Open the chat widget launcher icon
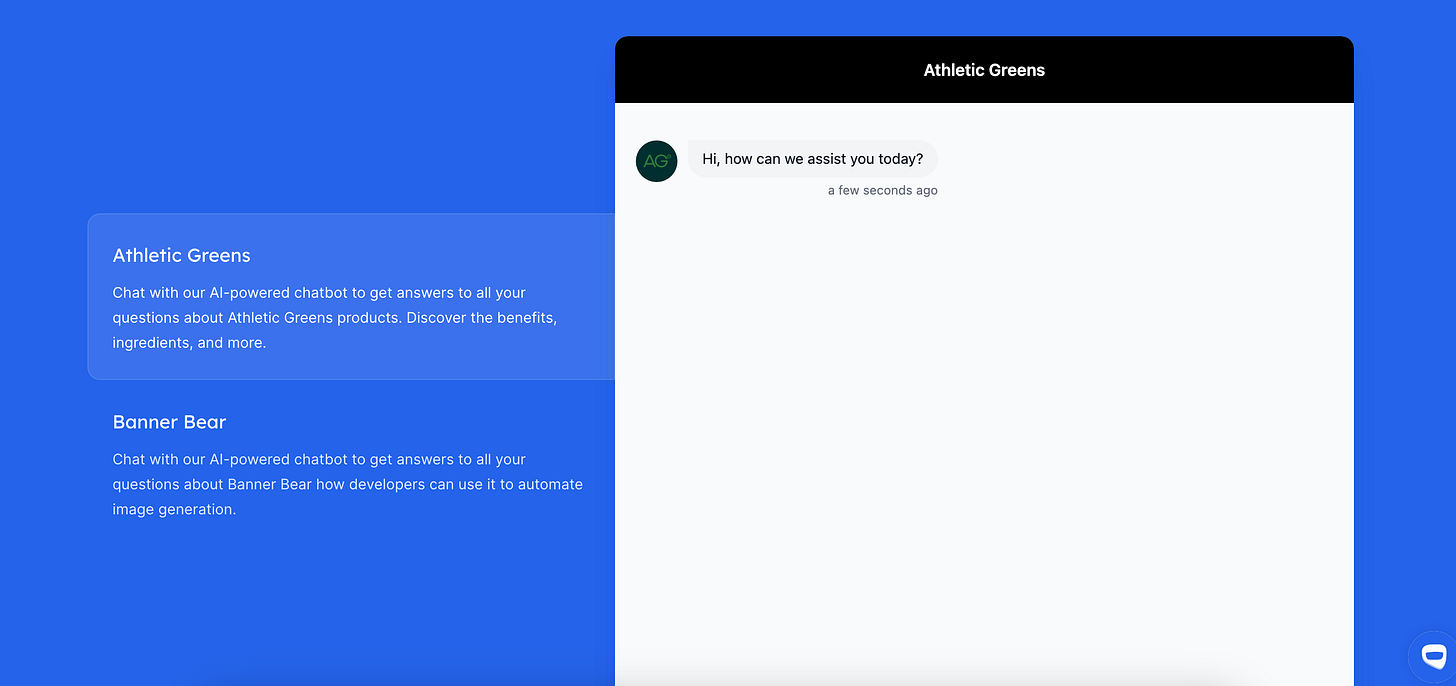This screenshot has width=1456, height=686. click(1433, 657)
